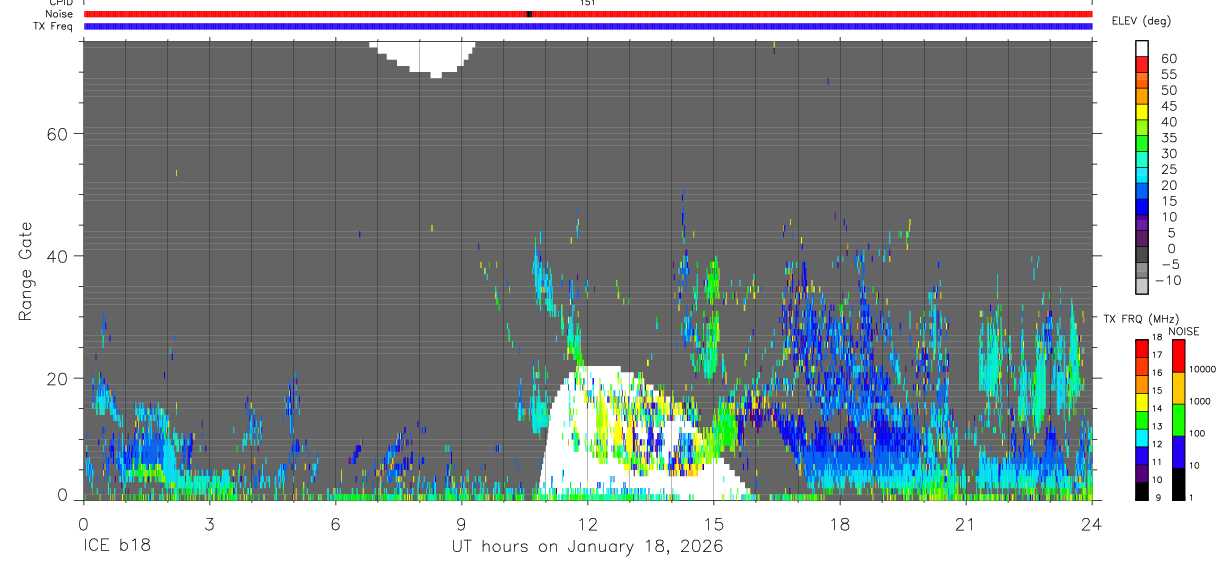Pick light gray swatch below -10 in ELEV legend
The height and width of the screenshot is (567, 1228).
(x=1142, y=288)
